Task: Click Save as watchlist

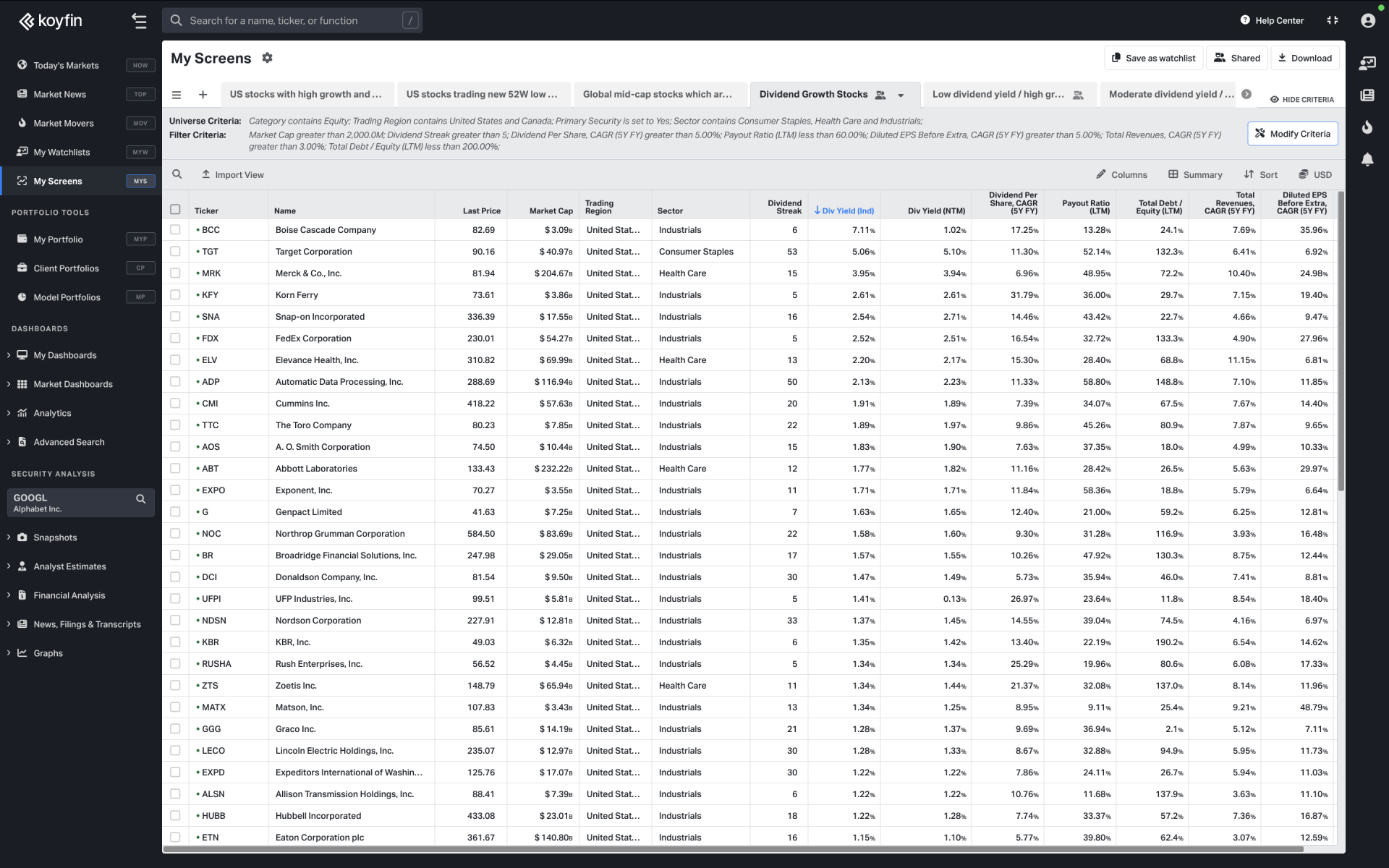Action: pyautogui.click(x=1153, y=58)
